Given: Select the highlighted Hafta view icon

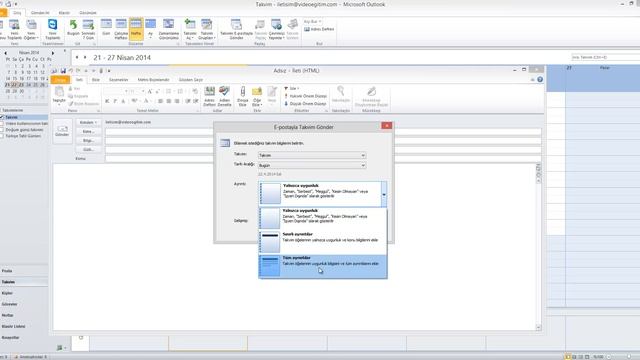Looking at the screenshot, I should coord(136,29).
